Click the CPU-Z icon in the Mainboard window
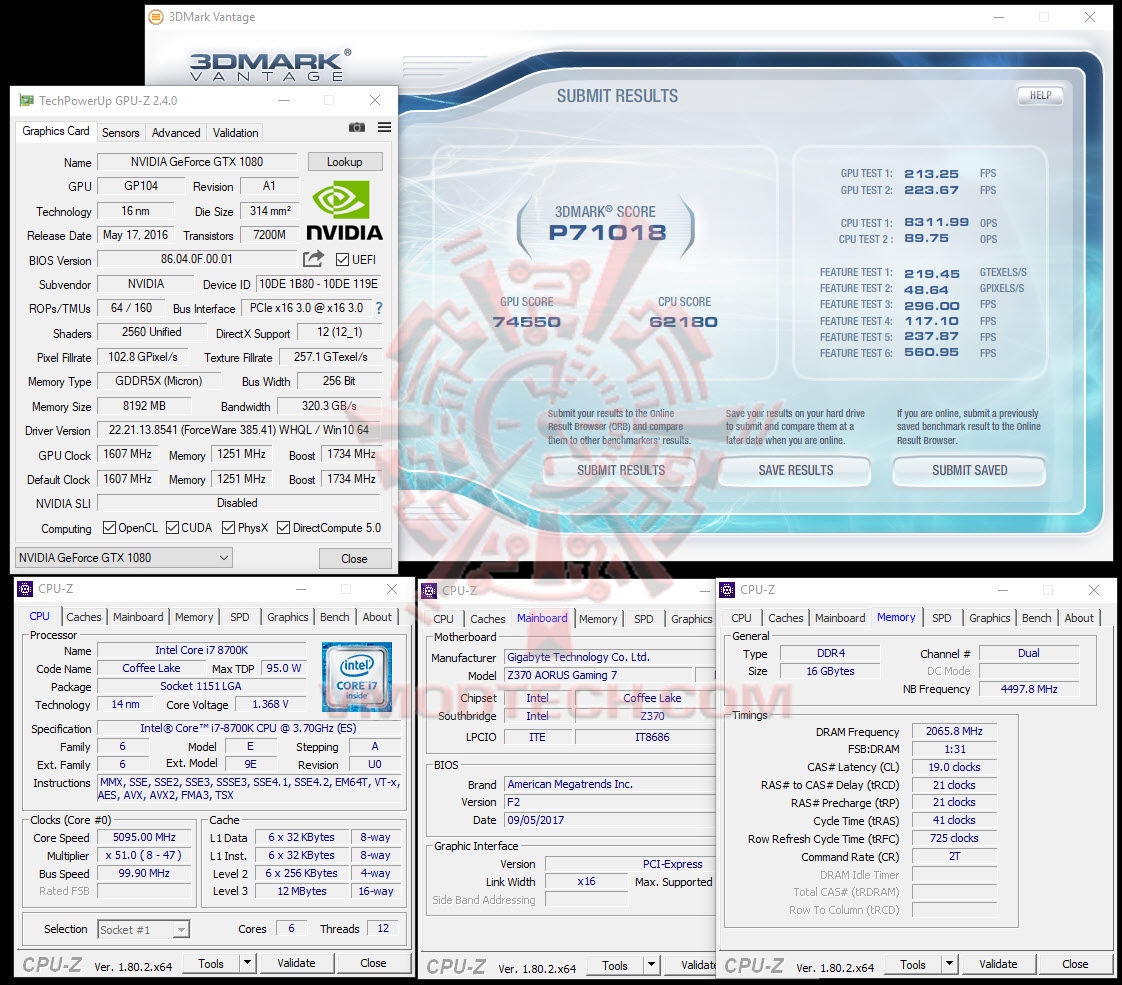The height and width of the screenshot is (985, 1122). 429,591
